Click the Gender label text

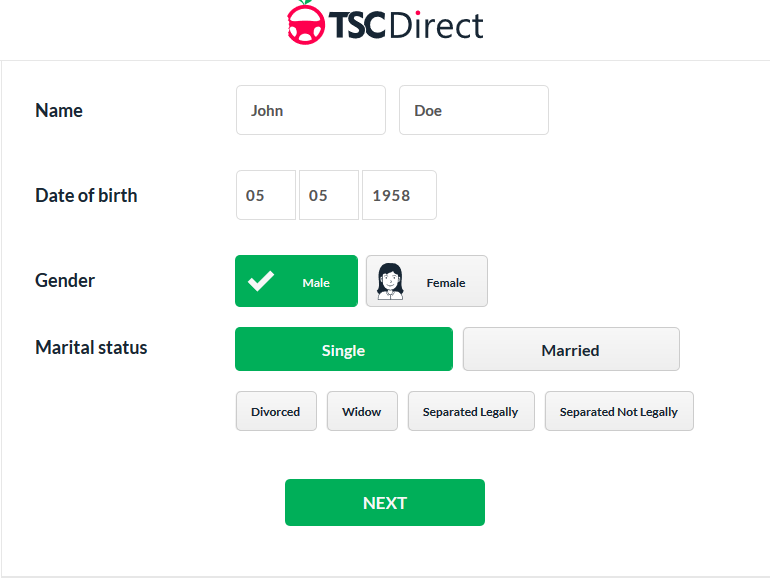[65, 280]
